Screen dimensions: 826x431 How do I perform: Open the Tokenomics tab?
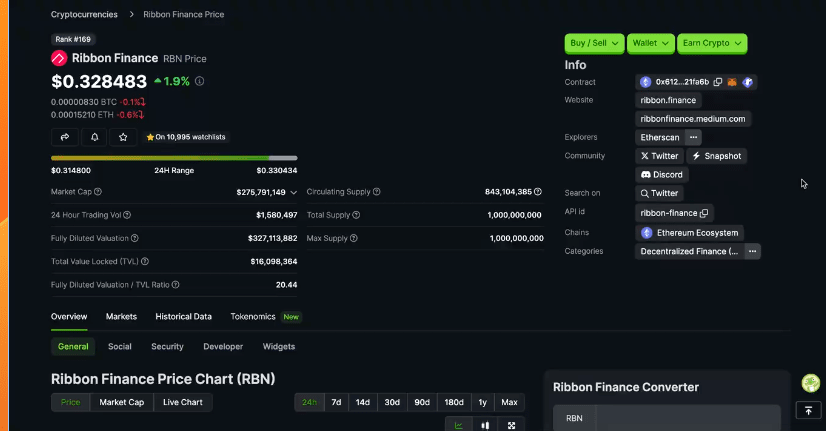pos(253,317)
